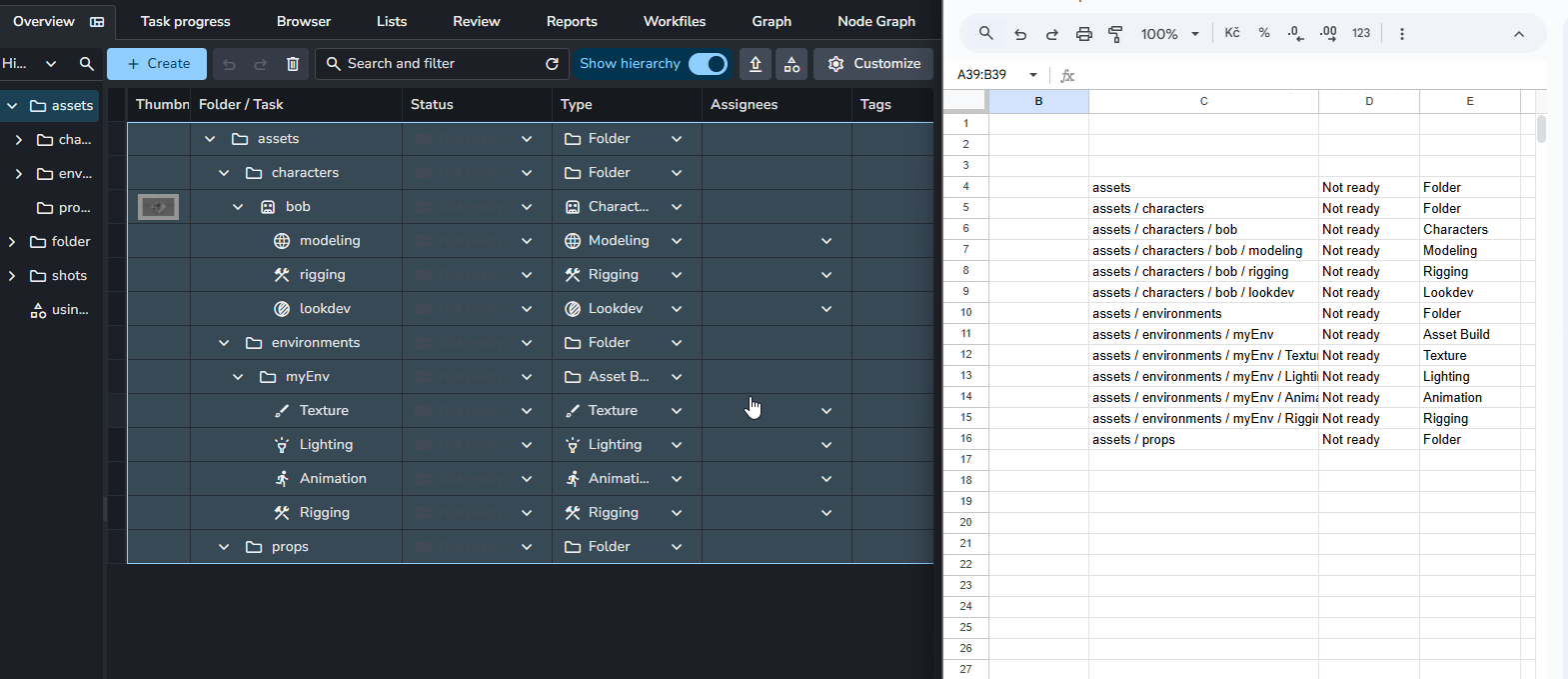Collapse the characters folder row

[224, 173]
